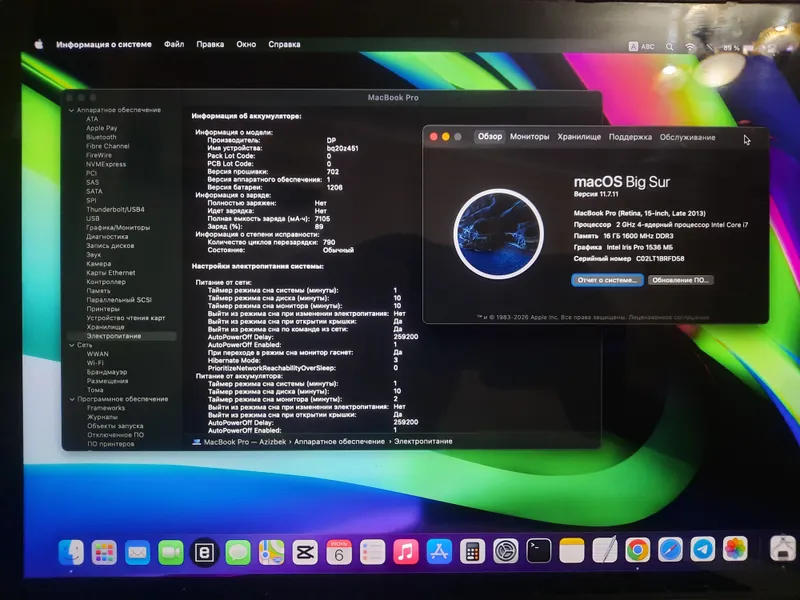
Task: Select NVMExpress in the sidebar
Action: [106, 164]
